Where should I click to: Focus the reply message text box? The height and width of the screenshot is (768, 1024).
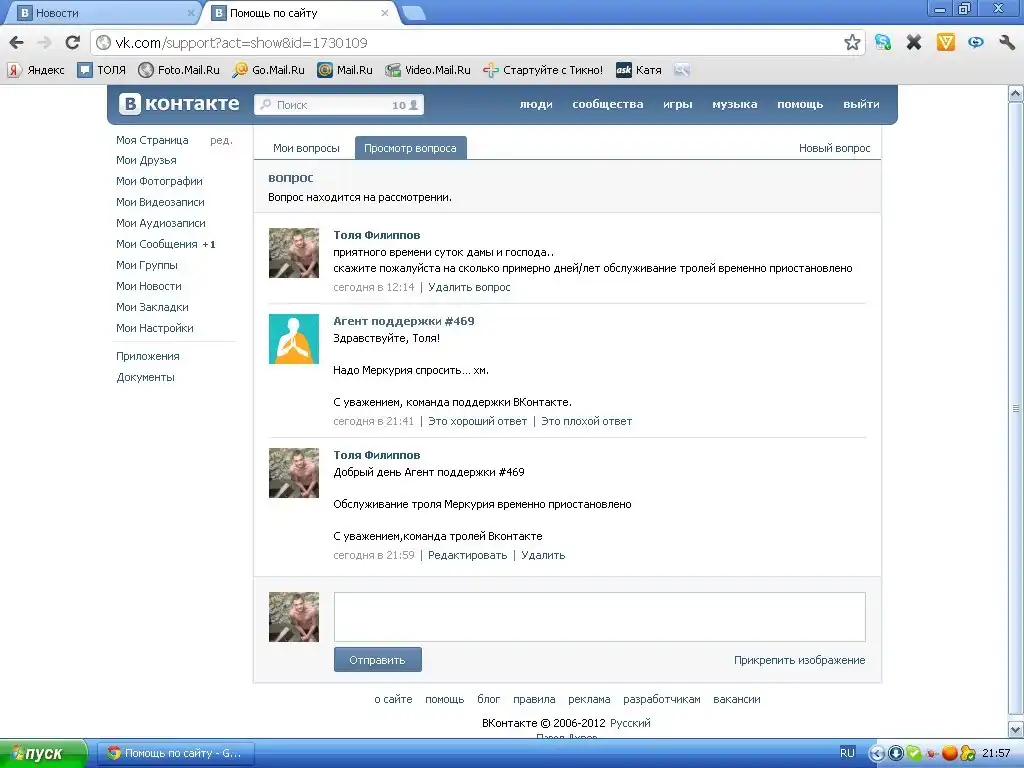[x=599, y=616]
